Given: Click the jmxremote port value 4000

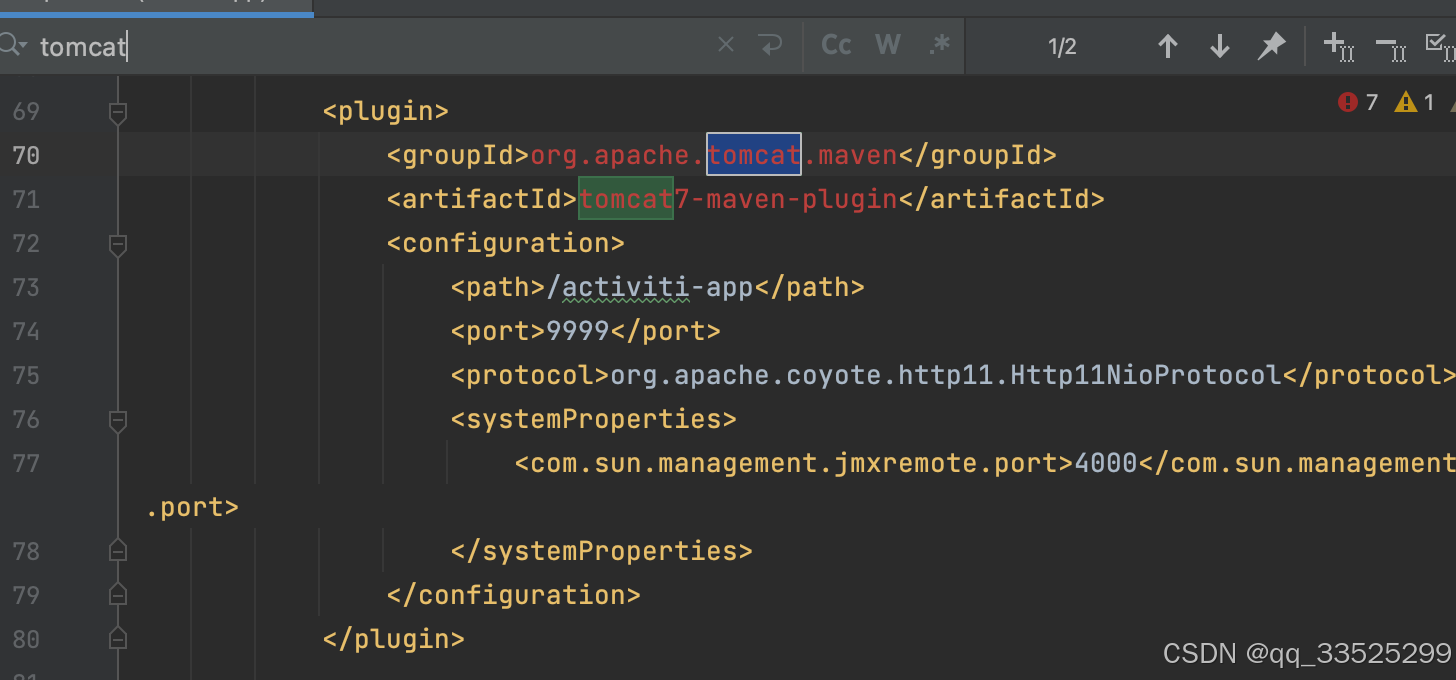Looking at the screenshot, I should (1106, 463).
